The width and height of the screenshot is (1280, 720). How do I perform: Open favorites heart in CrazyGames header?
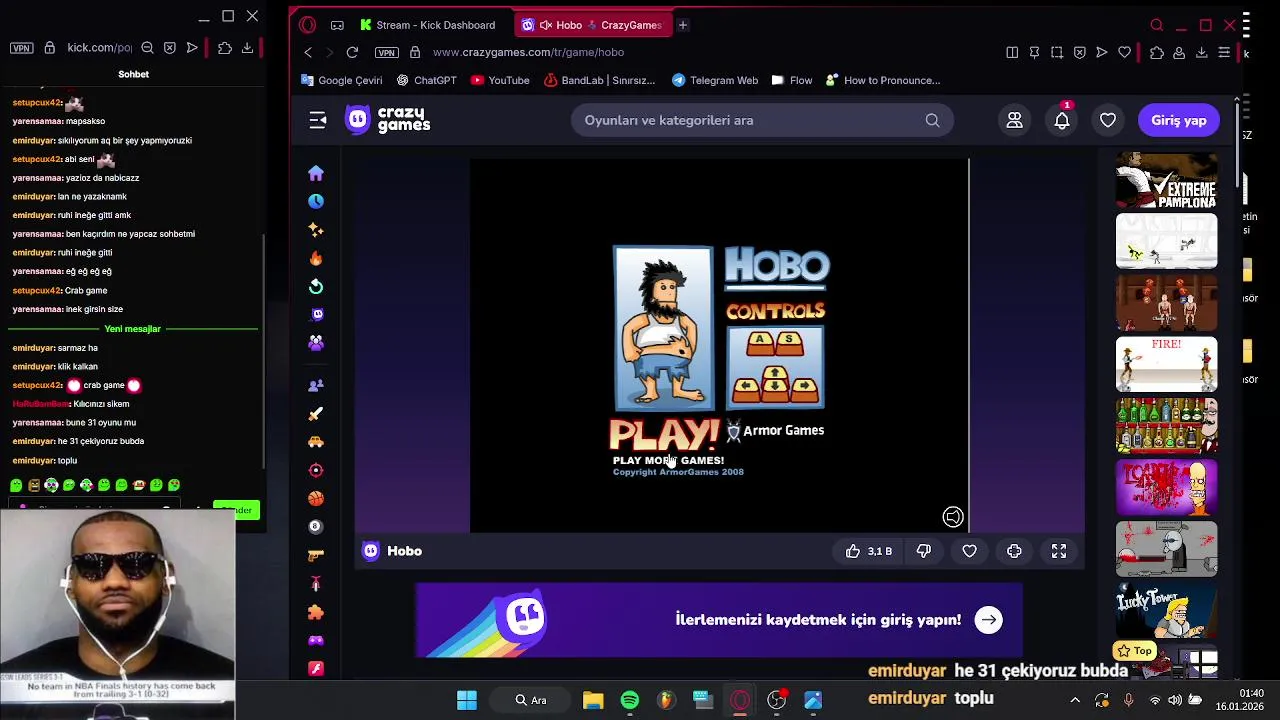click(1108, 120)
